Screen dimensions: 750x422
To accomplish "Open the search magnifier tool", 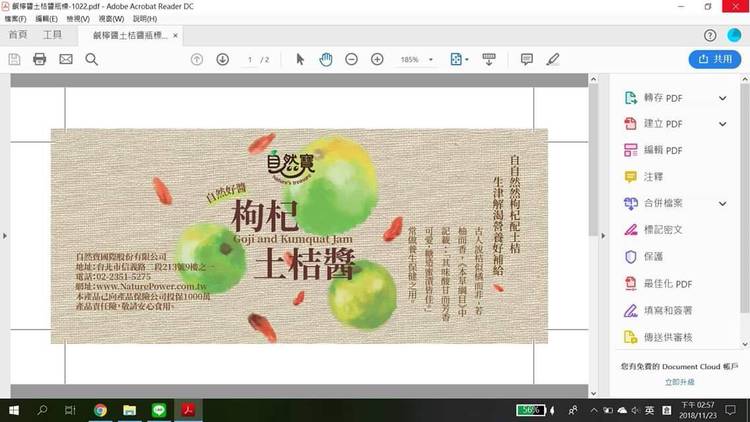I will point(92,60).
